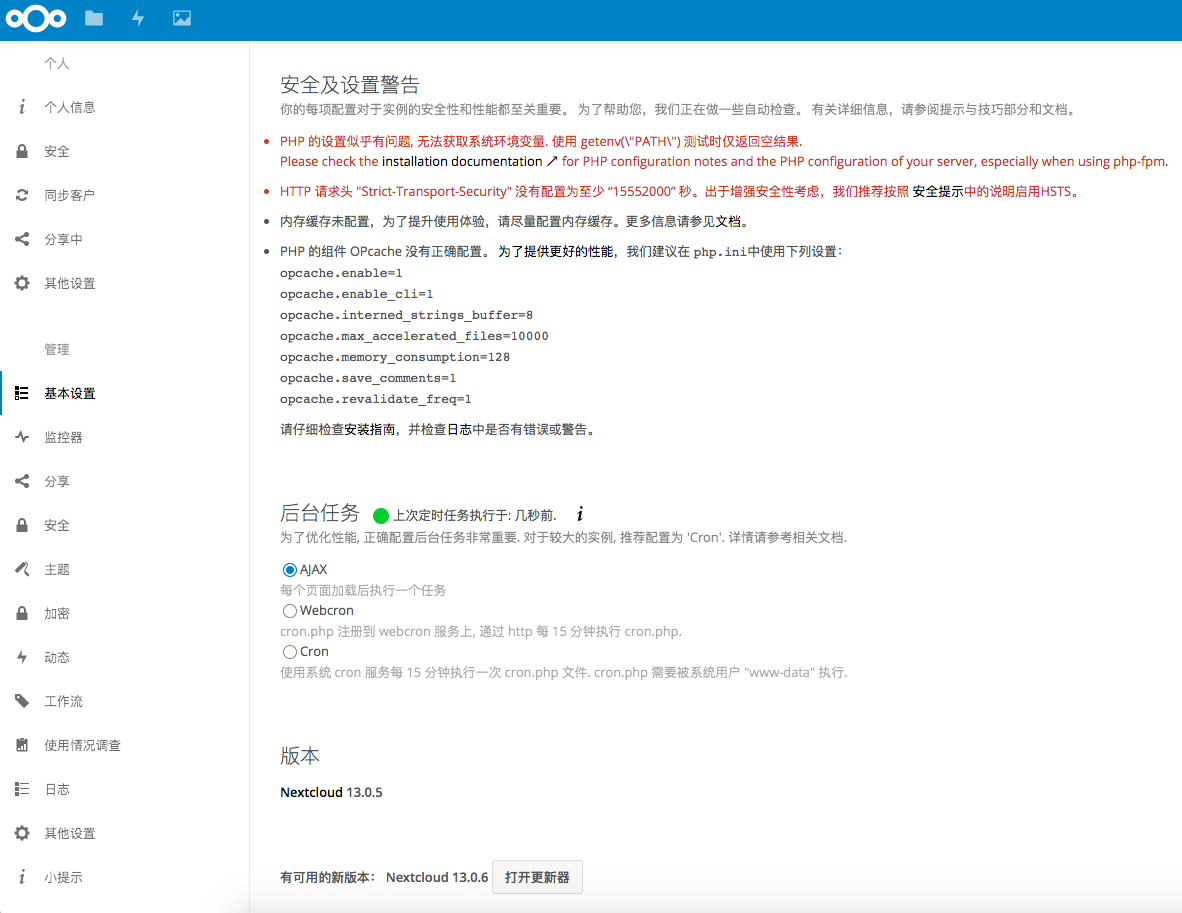Click the sync icon beside 同步客户

pos(22,195)
